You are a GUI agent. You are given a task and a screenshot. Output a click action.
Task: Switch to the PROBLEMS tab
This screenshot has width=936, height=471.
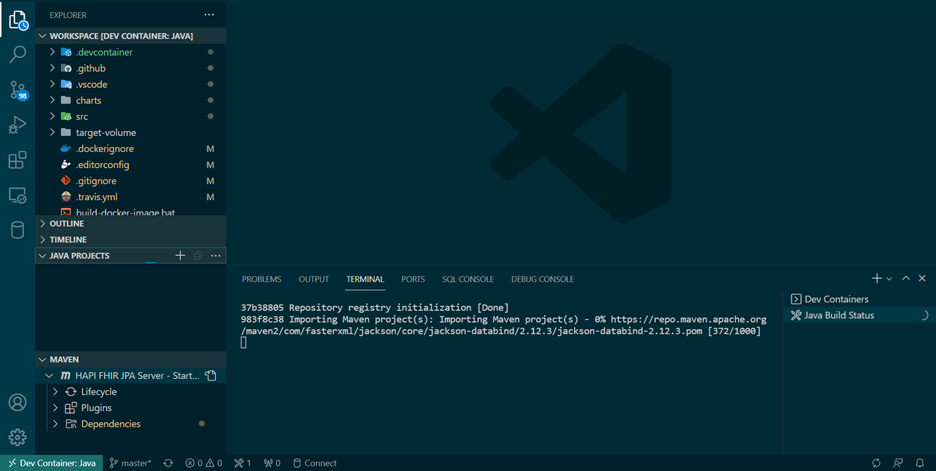261,279
